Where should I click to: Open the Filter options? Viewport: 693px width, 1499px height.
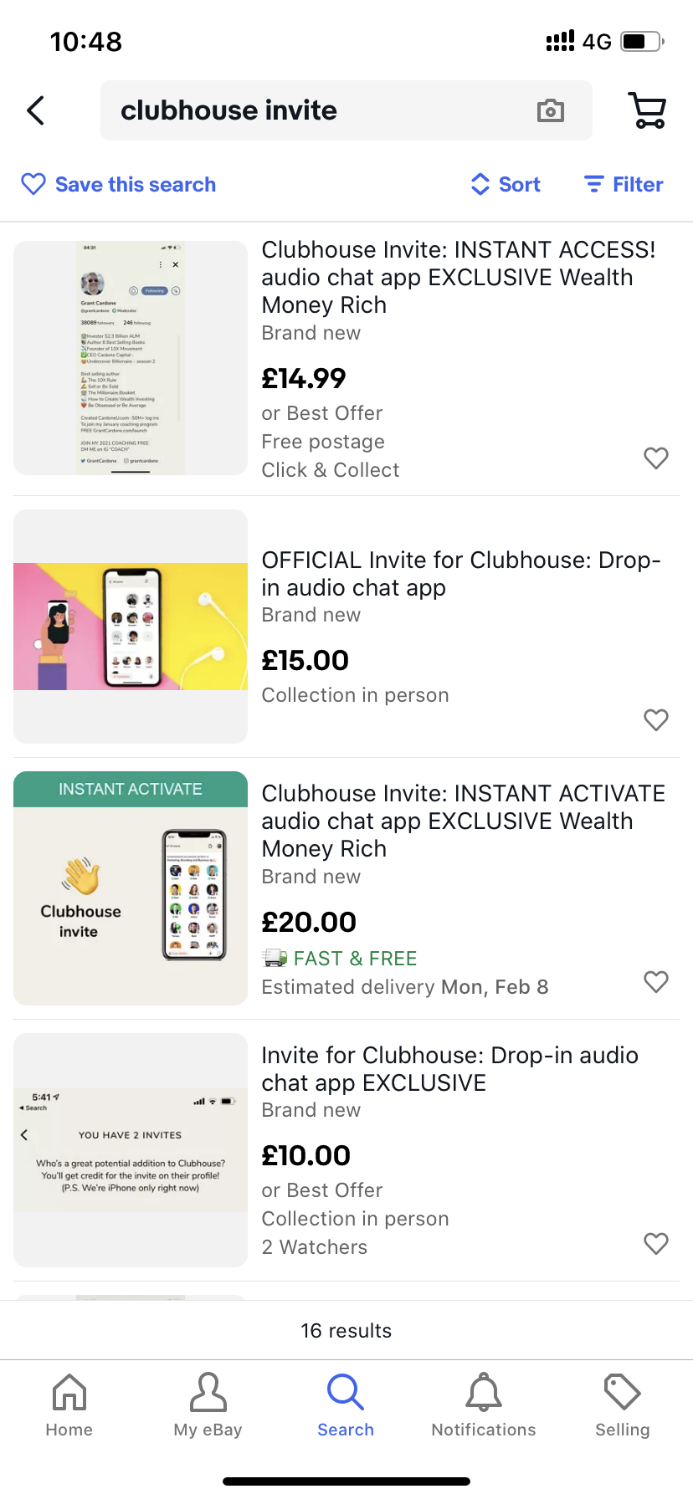623,184
